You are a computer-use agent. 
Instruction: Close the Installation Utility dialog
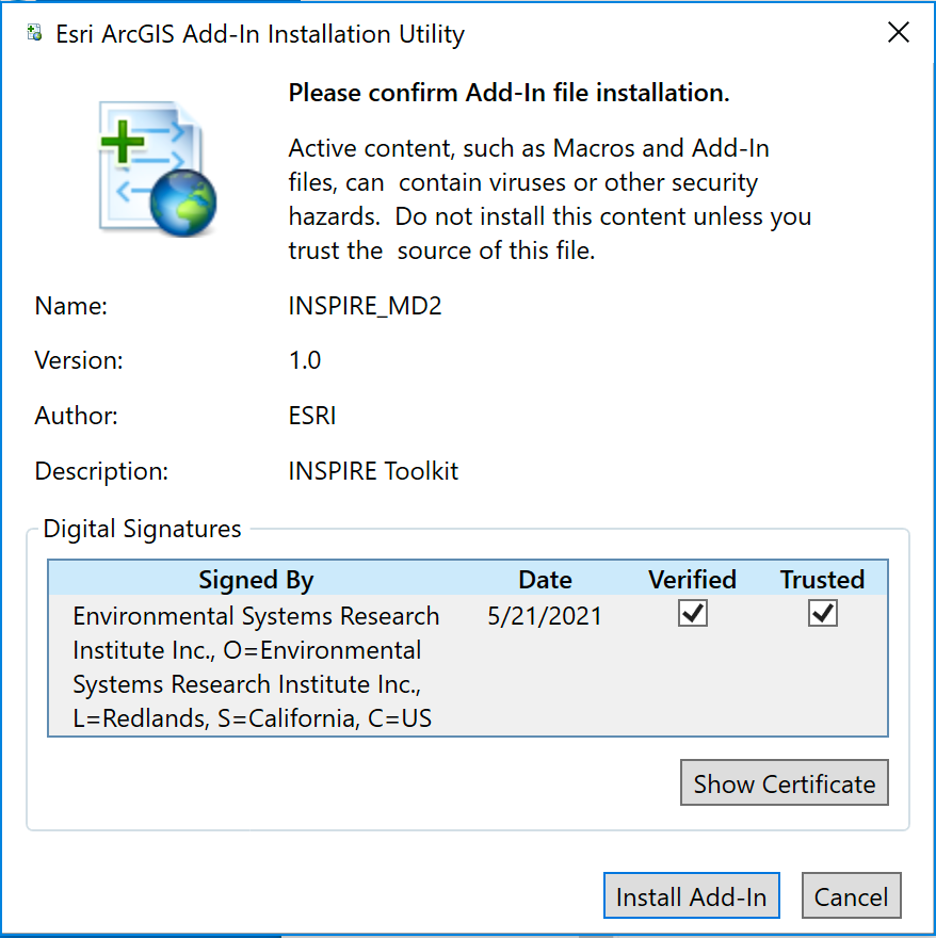pyautogui.click(x=898, y=32)
